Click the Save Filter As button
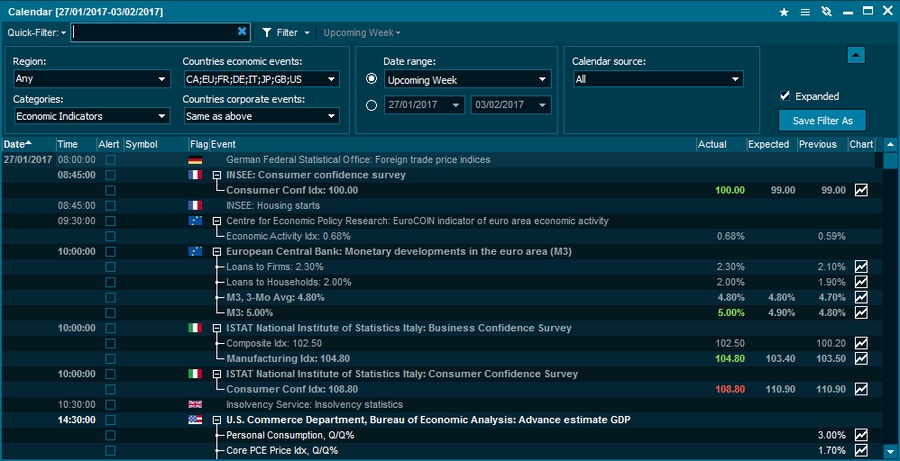 821,121
